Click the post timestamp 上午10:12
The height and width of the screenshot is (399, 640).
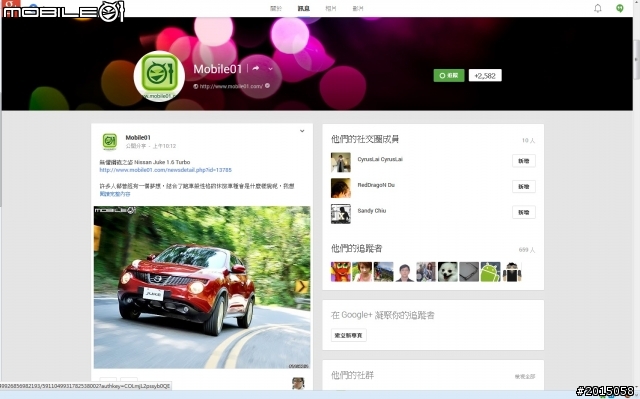tap(164, 146)
